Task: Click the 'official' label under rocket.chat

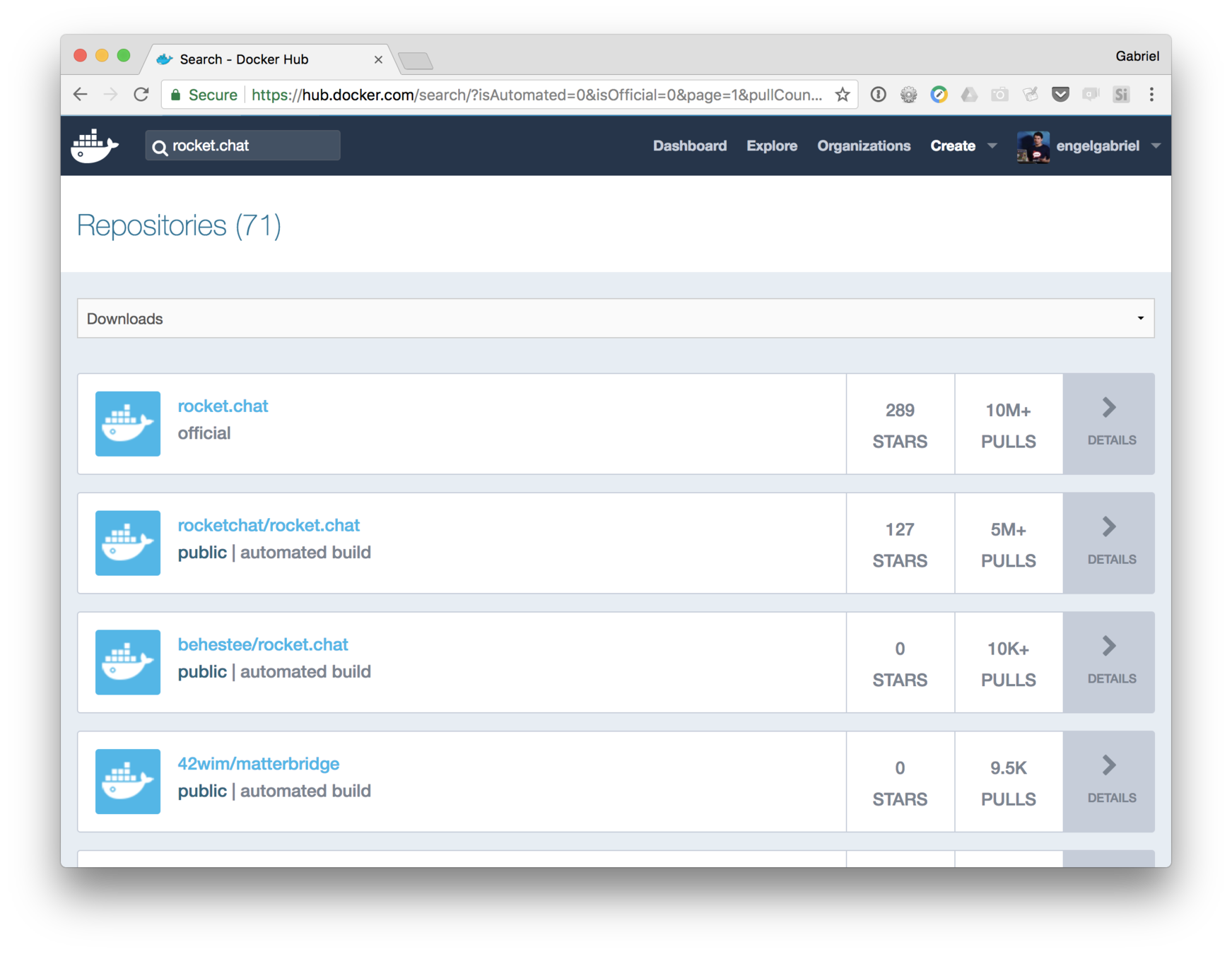Action: point(204,433)
